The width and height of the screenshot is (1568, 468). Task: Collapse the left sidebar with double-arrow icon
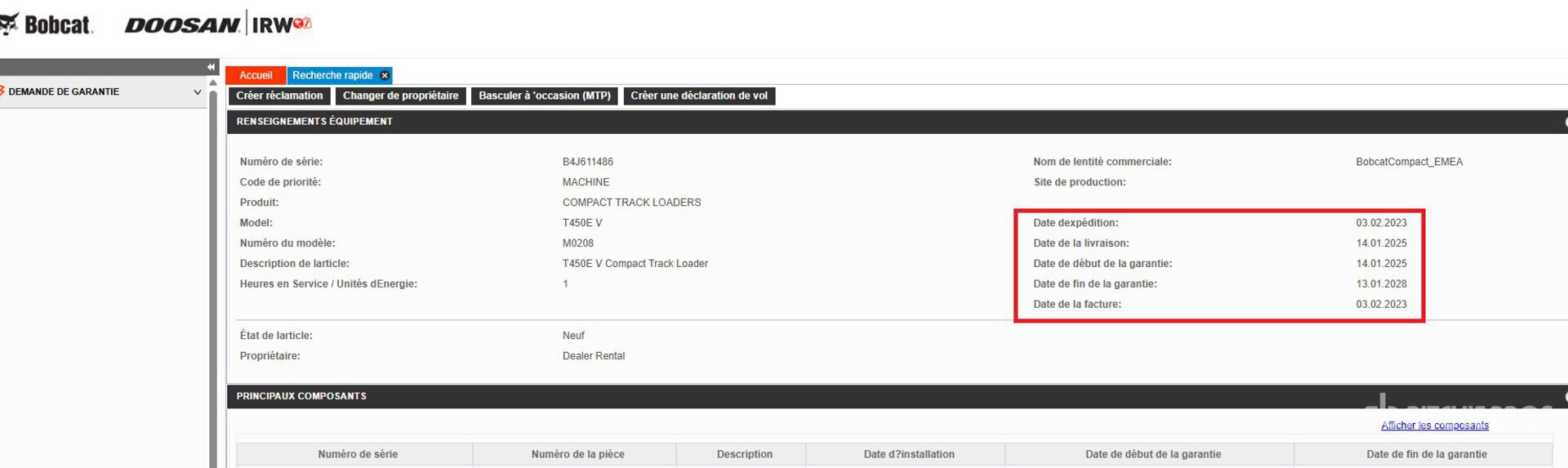(212, 67)
